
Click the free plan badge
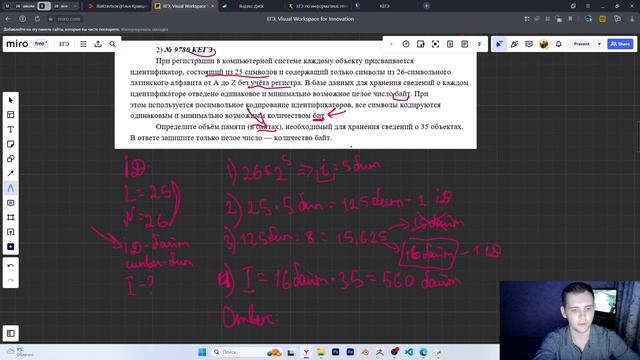point(40,44)
